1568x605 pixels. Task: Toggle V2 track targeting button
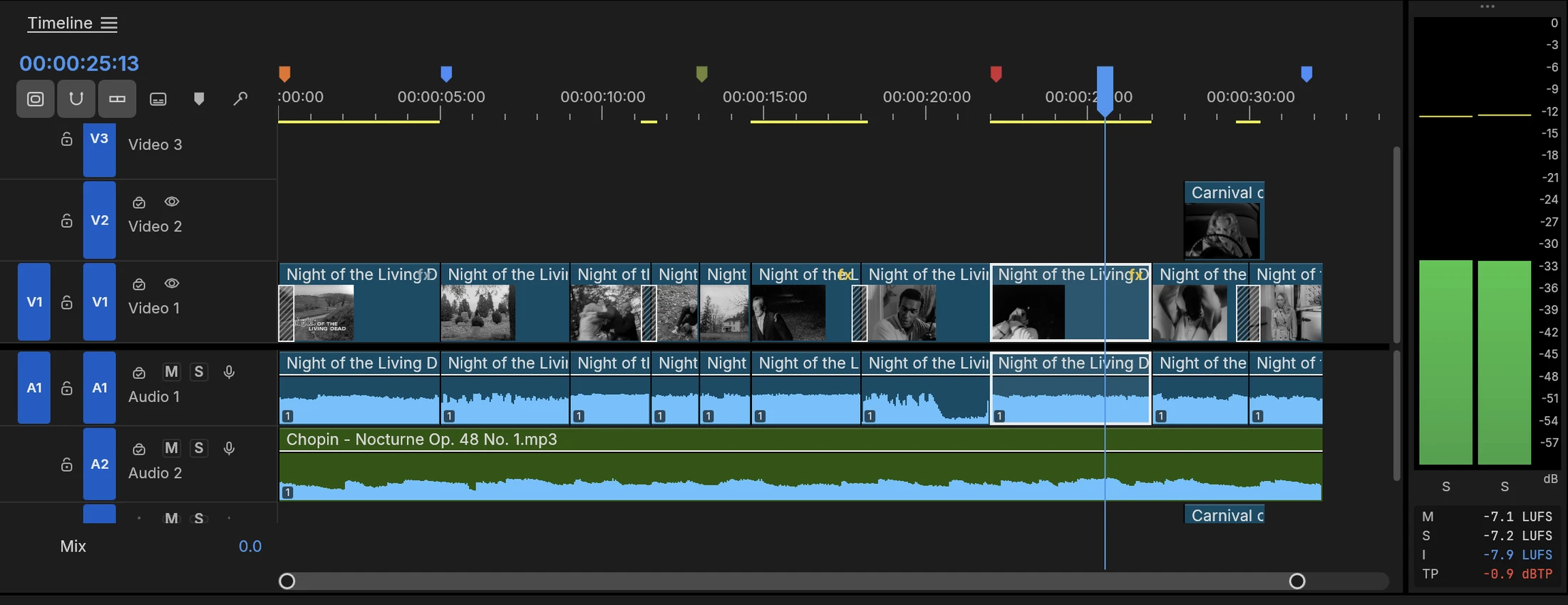pos(99,220)
